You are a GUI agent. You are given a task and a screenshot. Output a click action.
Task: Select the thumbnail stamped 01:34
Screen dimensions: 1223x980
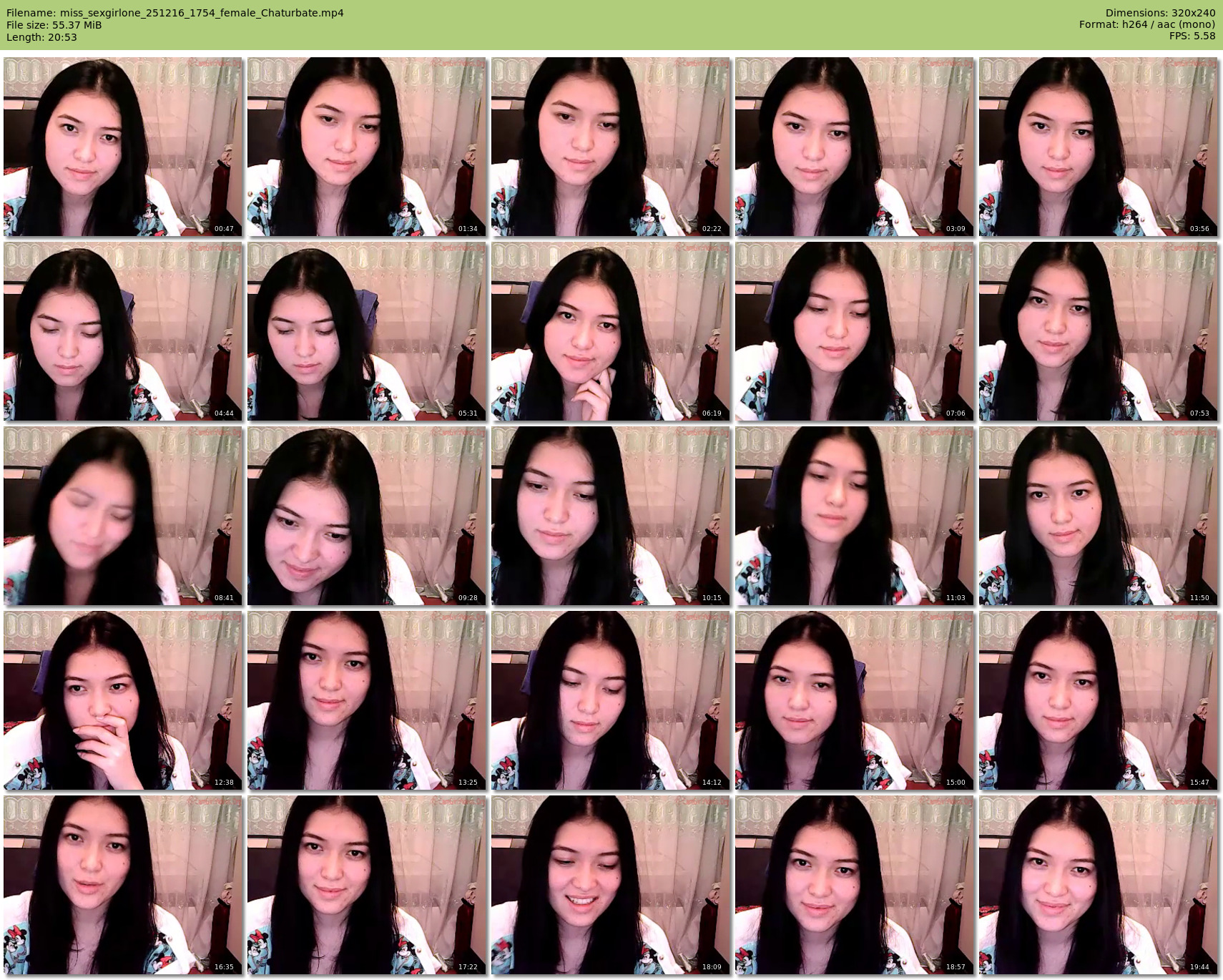pyautogui.click(x=366, y=147)
